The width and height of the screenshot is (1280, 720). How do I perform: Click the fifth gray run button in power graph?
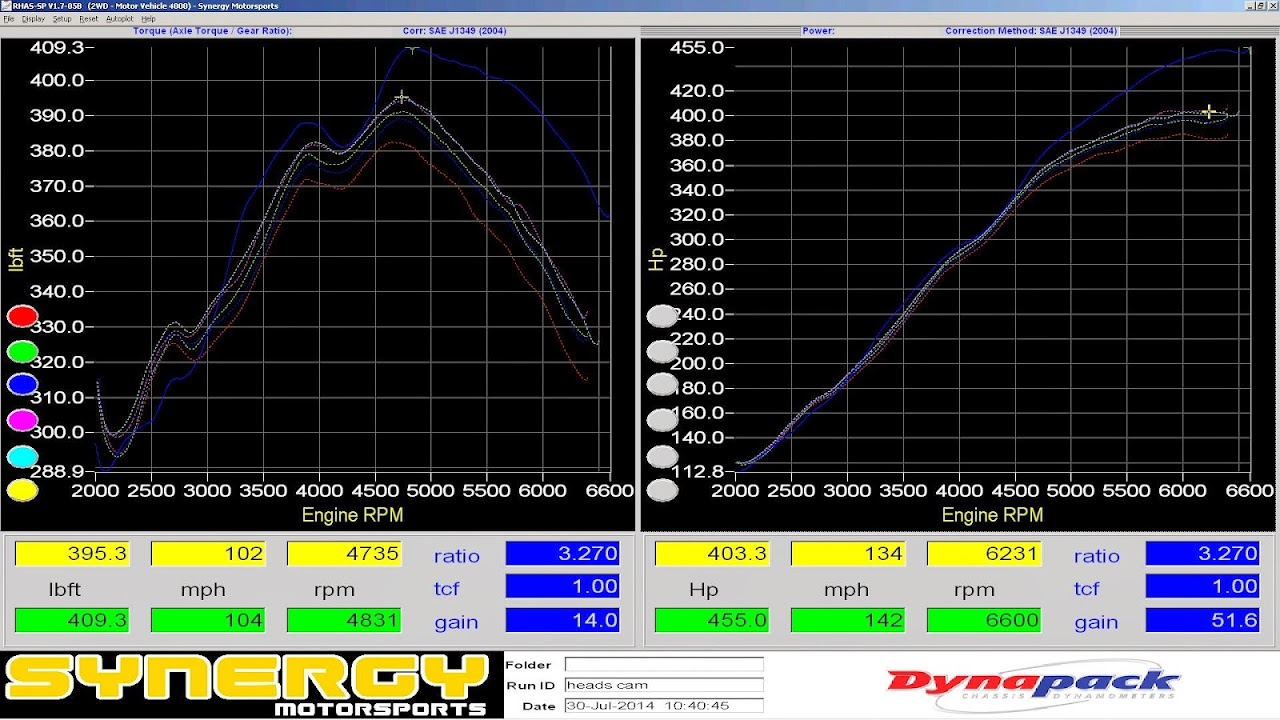pos(662,457)
